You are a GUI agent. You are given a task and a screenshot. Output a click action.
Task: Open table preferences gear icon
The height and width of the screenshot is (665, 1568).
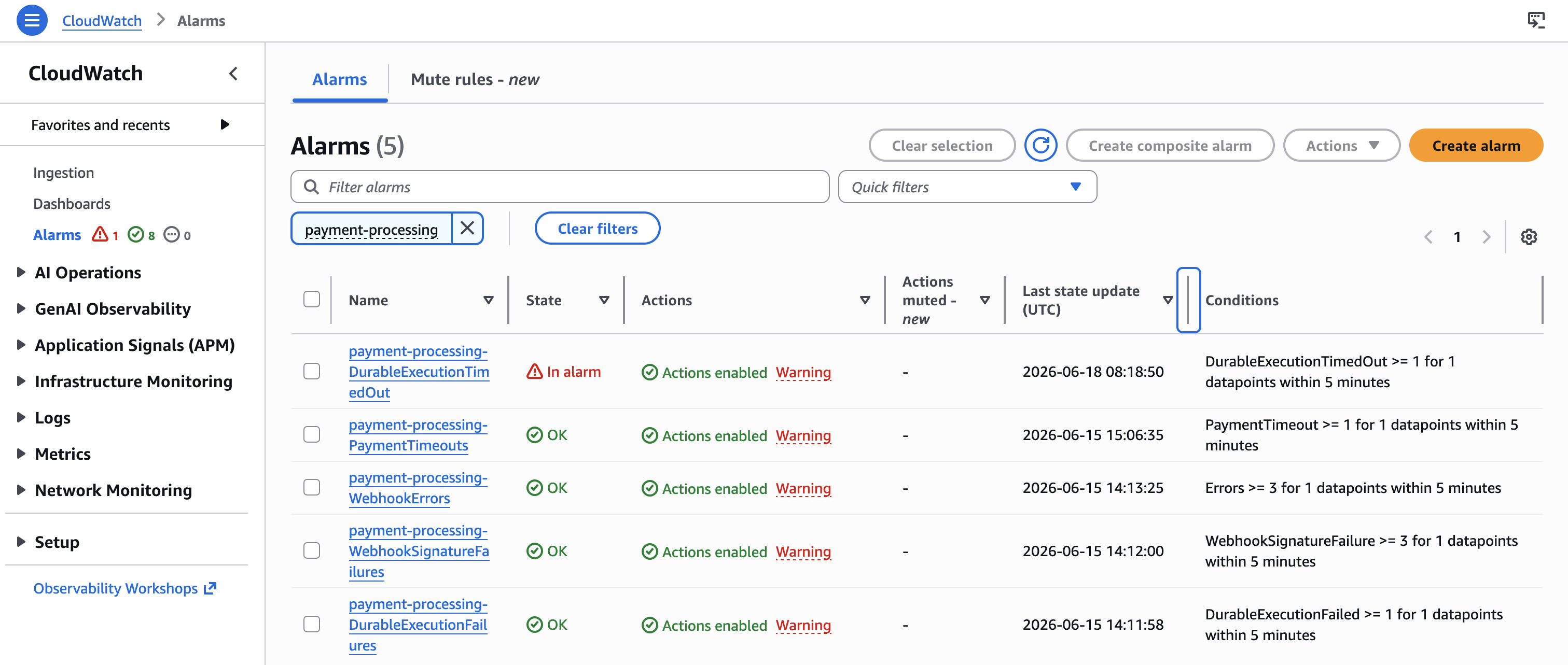point(1529,237)
